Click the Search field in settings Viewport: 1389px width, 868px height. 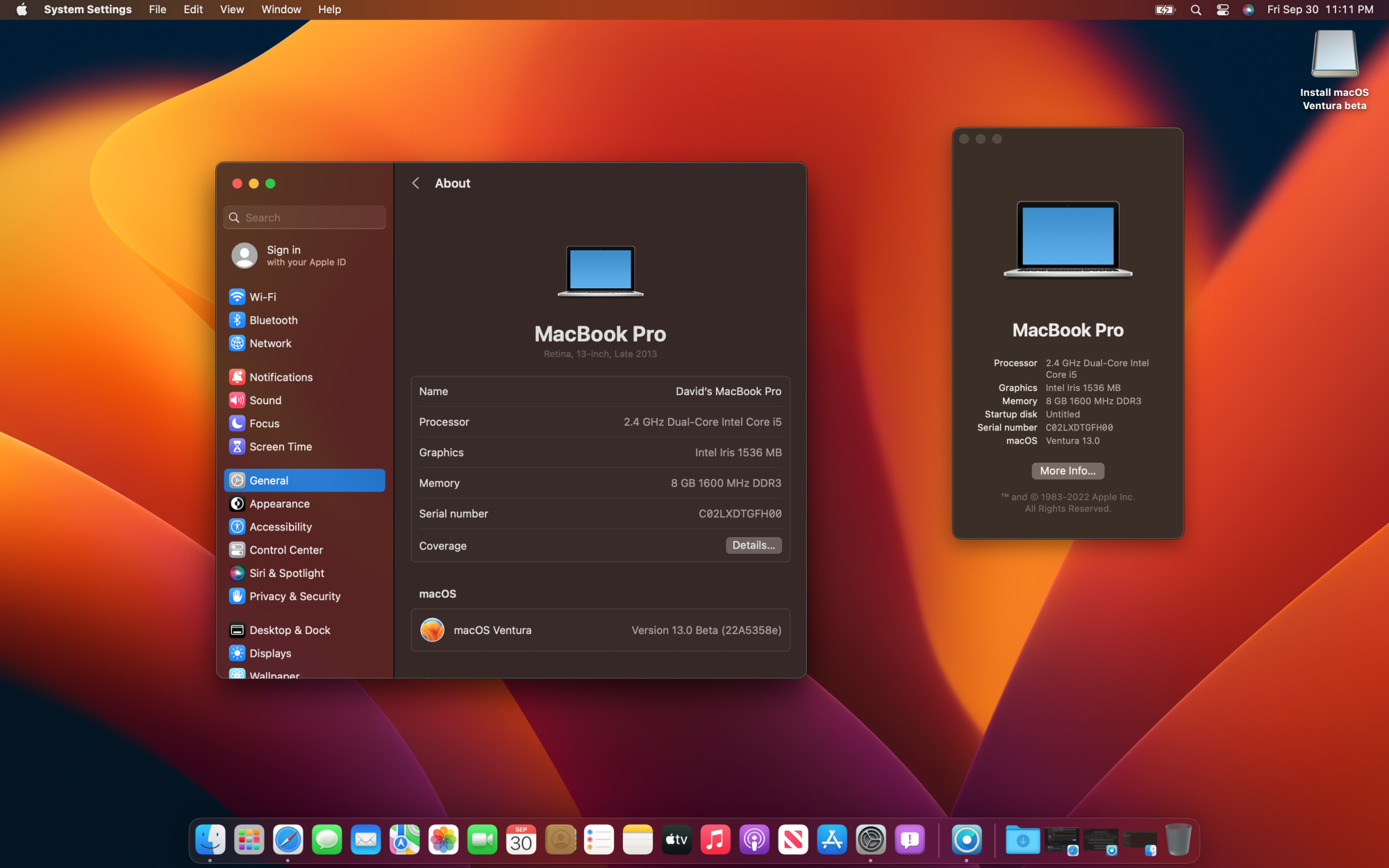(306, 217)
